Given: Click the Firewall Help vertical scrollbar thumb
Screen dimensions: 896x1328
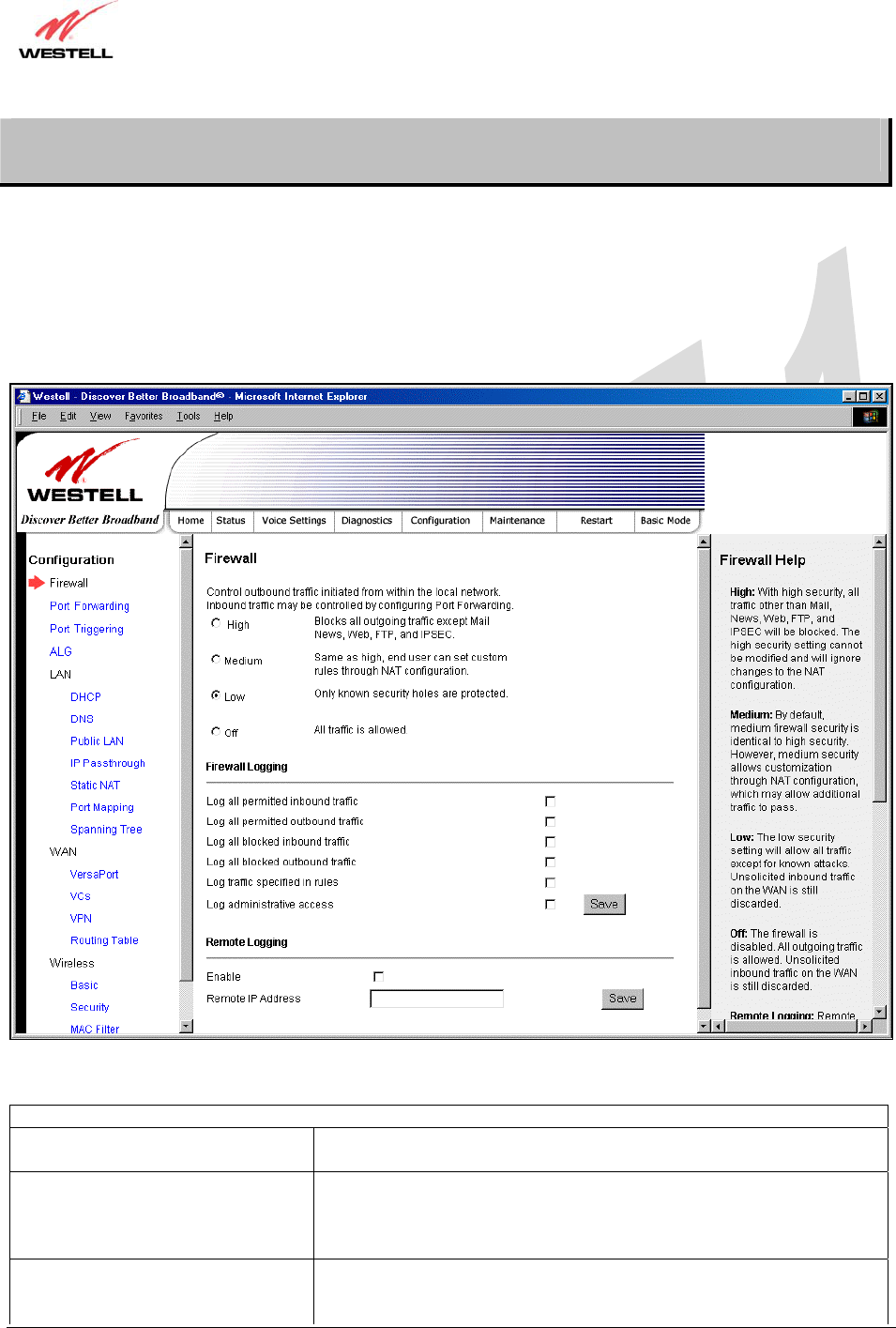Looking at the screenshot, I should coord(879,676).
